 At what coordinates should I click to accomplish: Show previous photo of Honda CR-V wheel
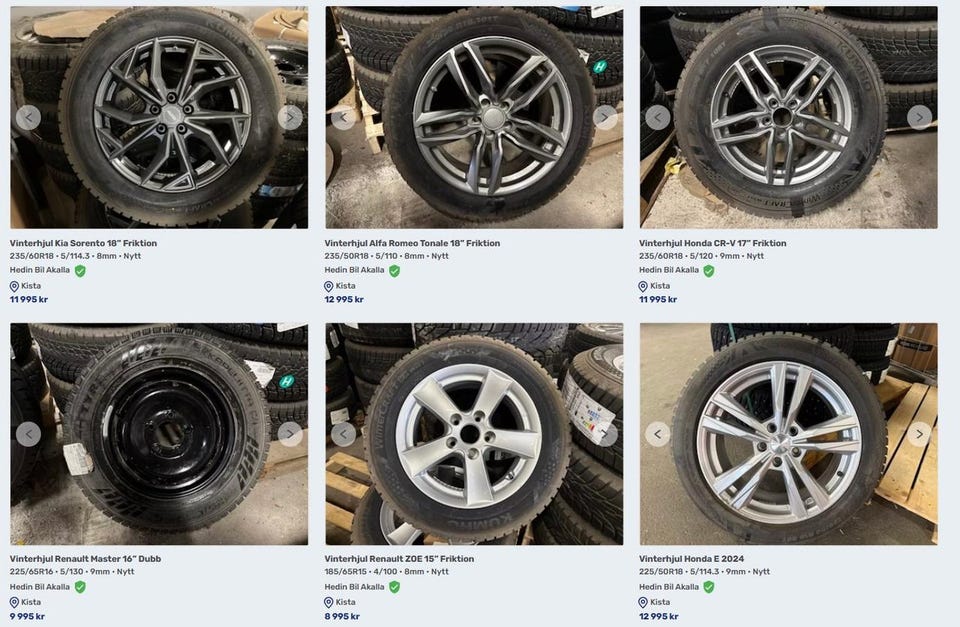pos(657,117)
